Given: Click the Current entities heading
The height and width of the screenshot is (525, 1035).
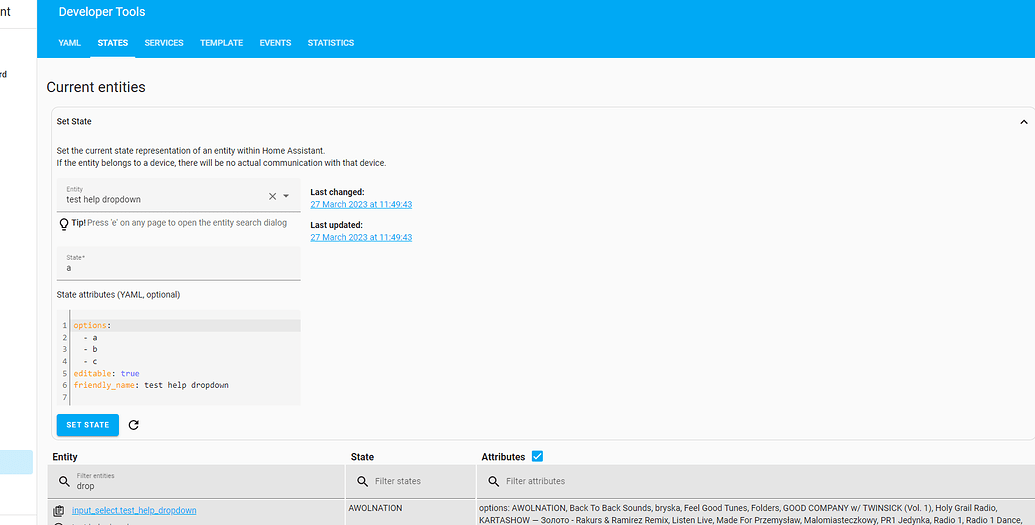Looking at the screenshot, I should (96, 87).
